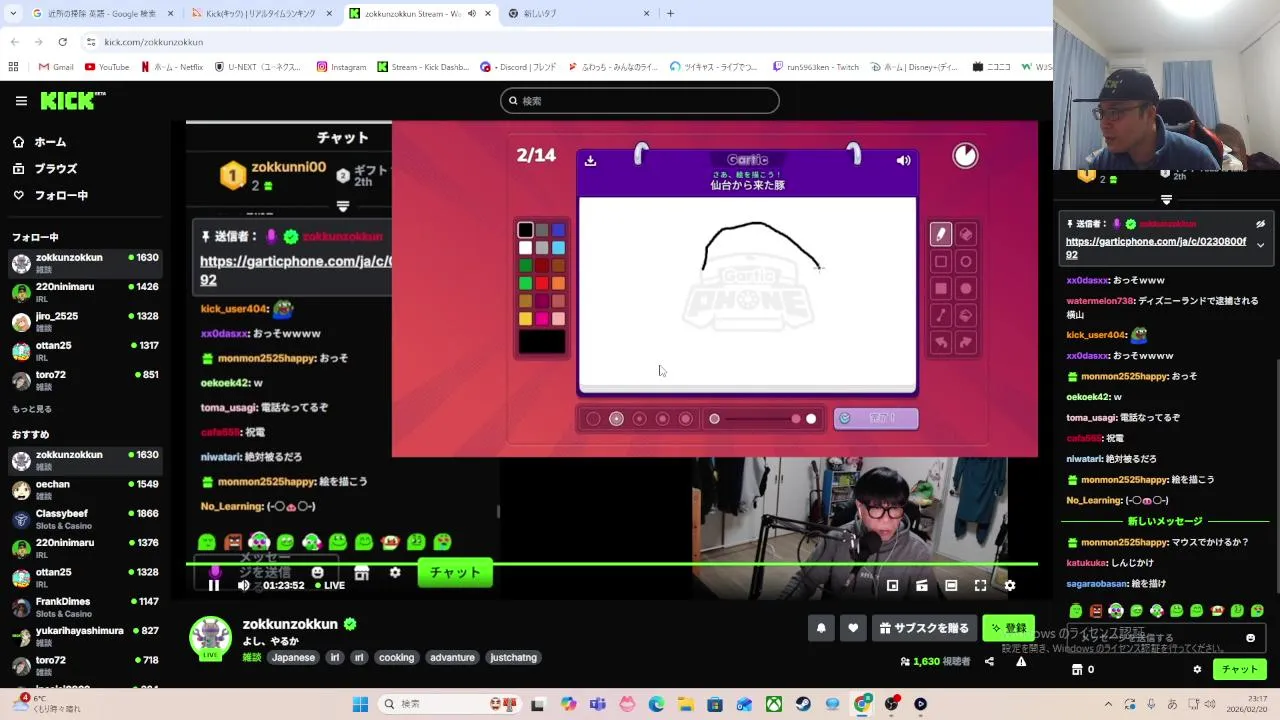Pick the blue color swatch

[x=558, y=230]
